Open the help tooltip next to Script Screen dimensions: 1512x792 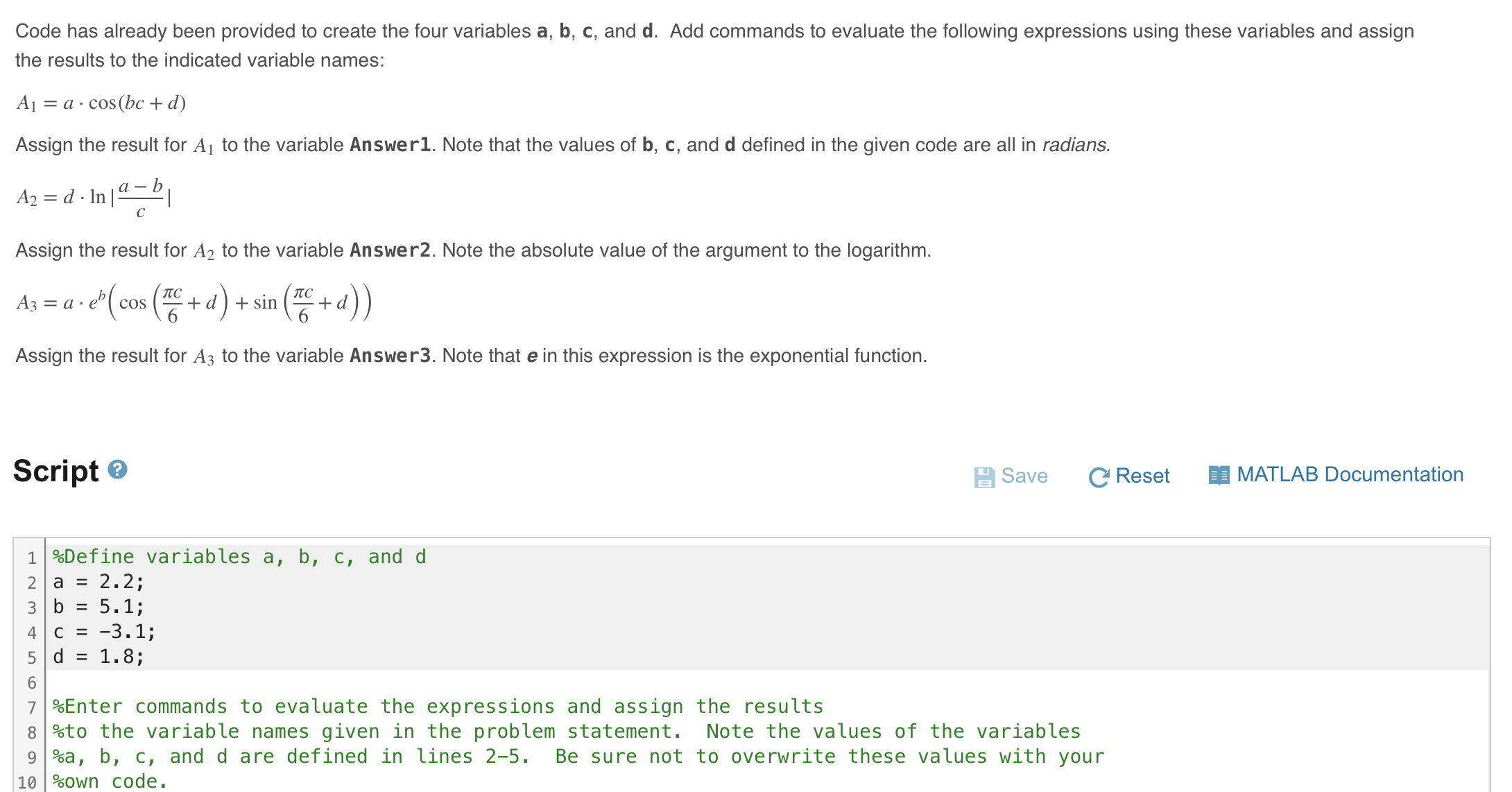pyautogui.click(x=117, y=470)
